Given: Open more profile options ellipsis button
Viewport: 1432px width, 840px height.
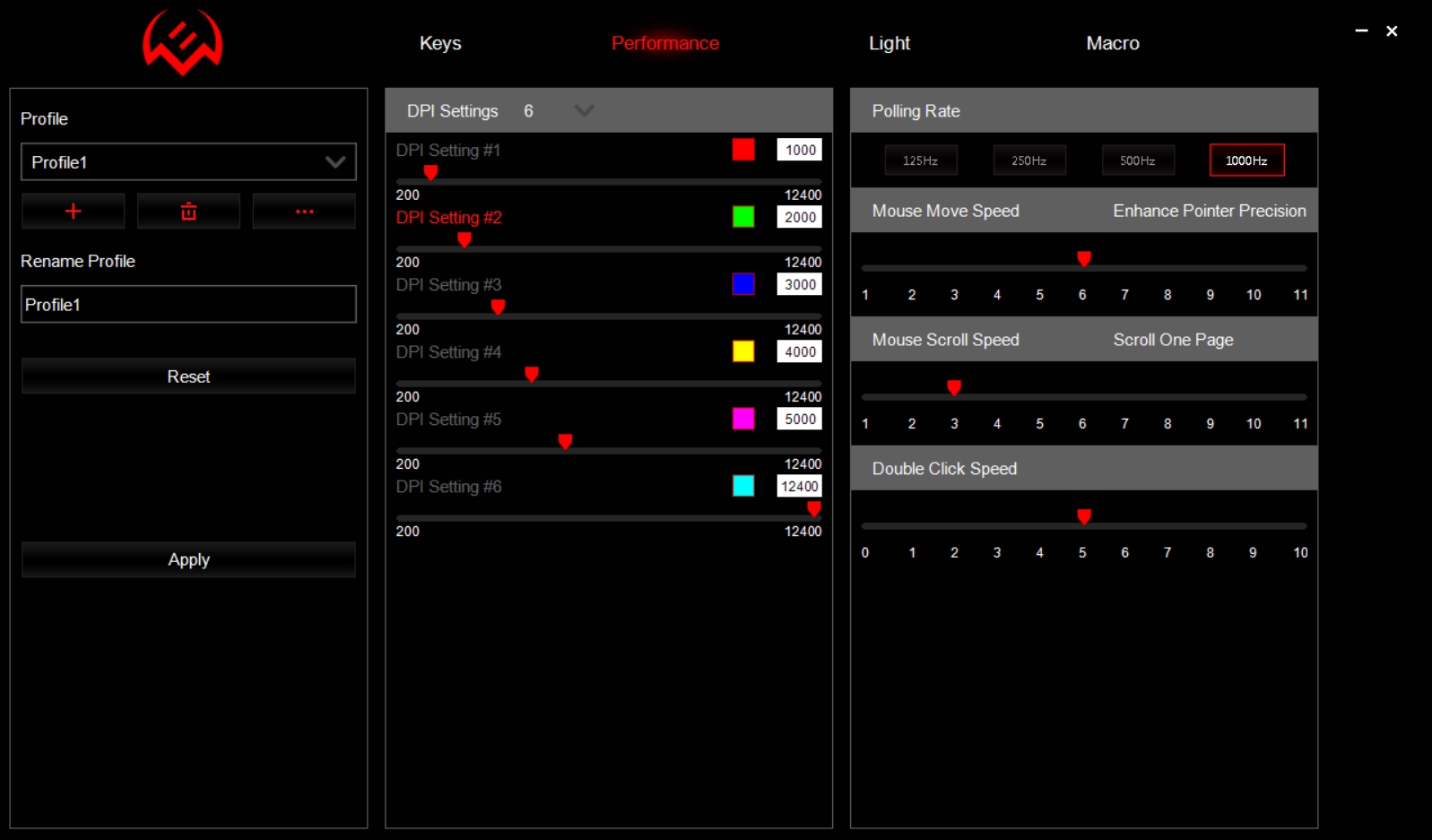Looking at the screenshot, I should coord(304,212).
